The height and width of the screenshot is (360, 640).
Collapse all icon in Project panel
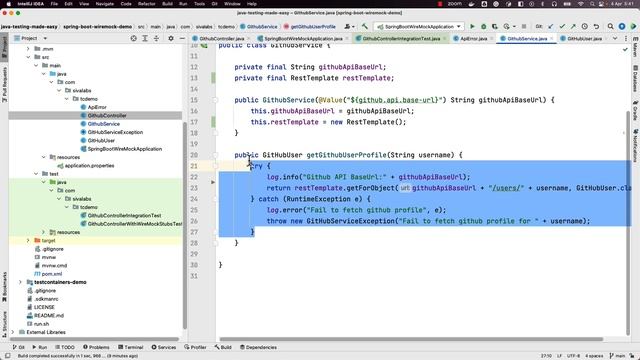coord(156,38)
